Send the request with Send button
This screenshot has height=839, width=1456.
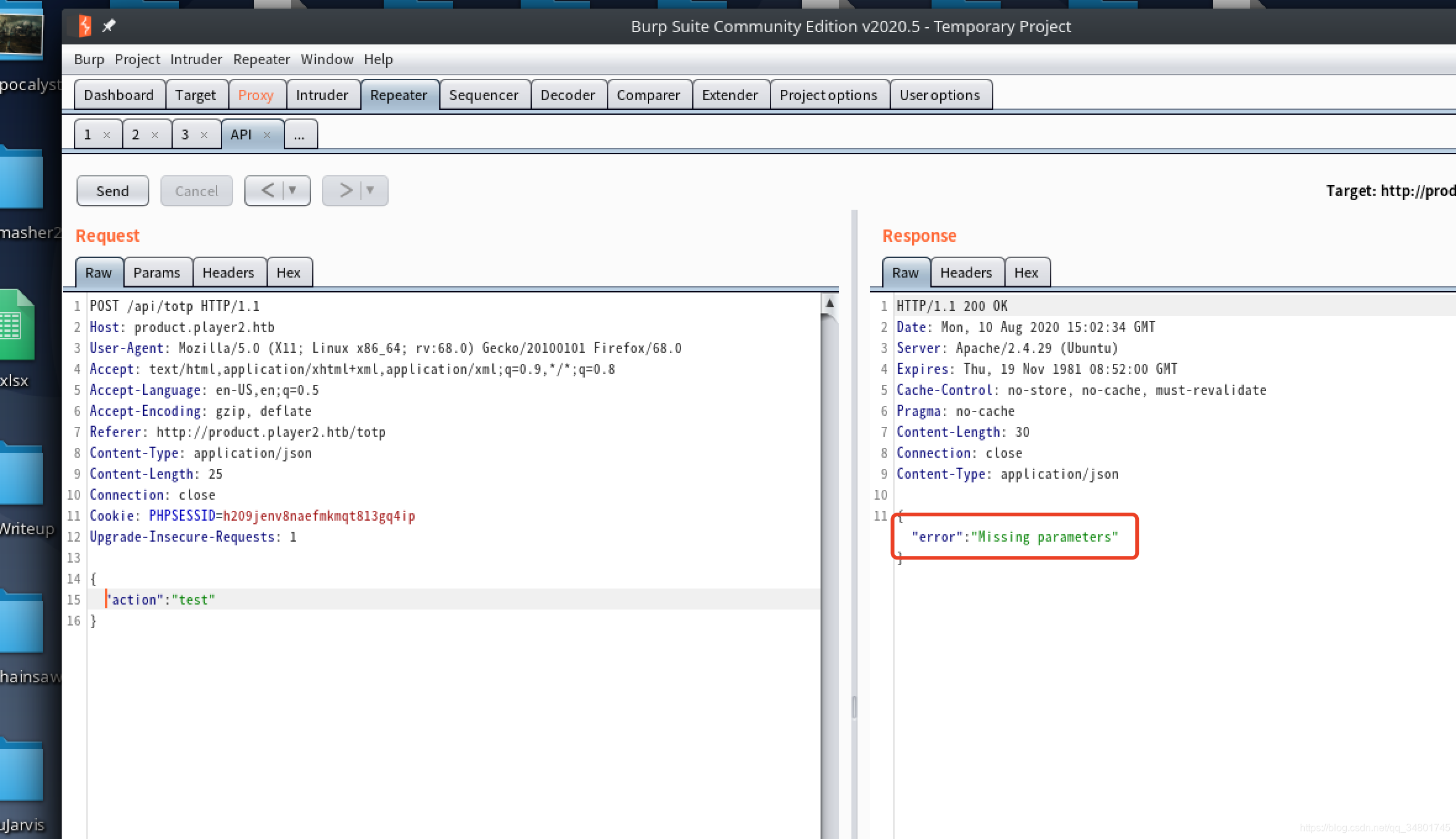tap(112, 191)
